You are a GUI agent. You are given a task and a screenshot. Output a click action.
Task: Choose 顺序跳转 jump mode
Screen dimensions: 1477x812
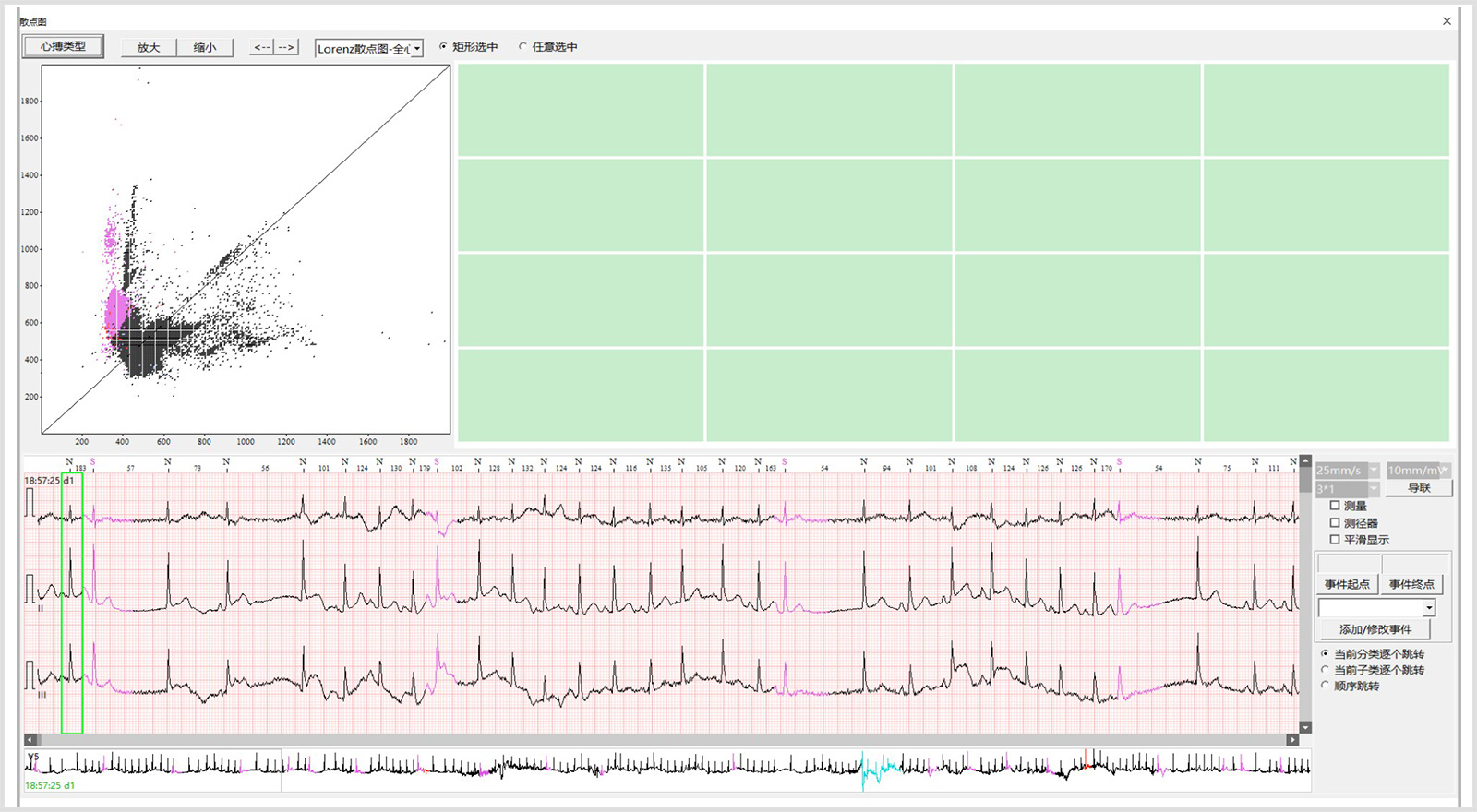[1326, 686]
